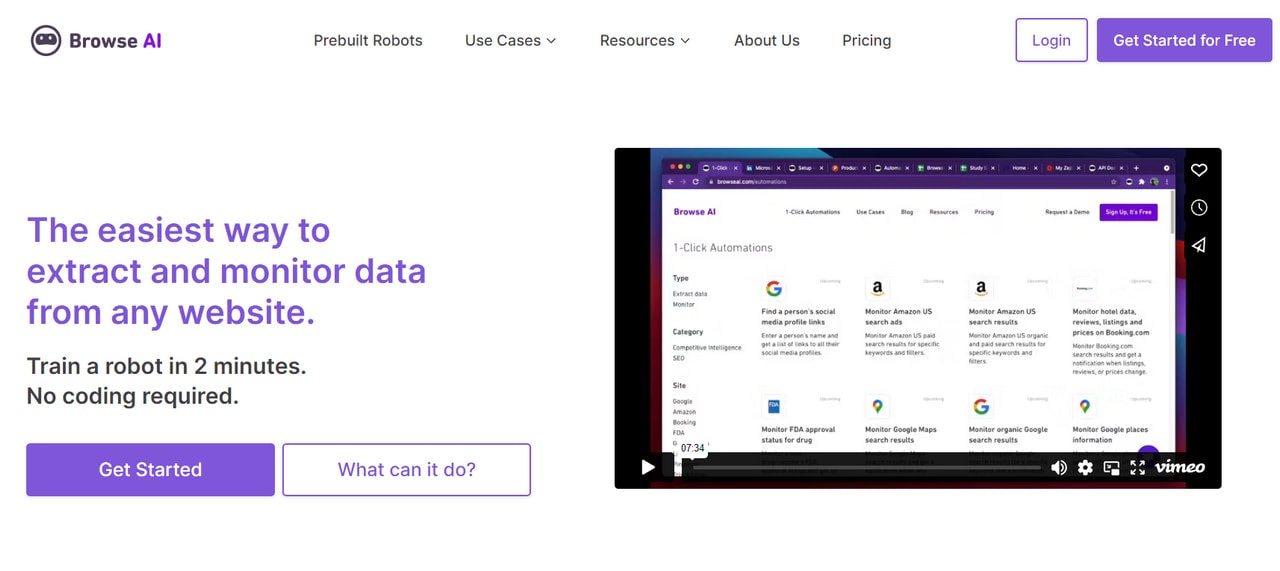Click the purple Get Started button
This screenshot has width=1280, height=571.
[x=150, y=470]
